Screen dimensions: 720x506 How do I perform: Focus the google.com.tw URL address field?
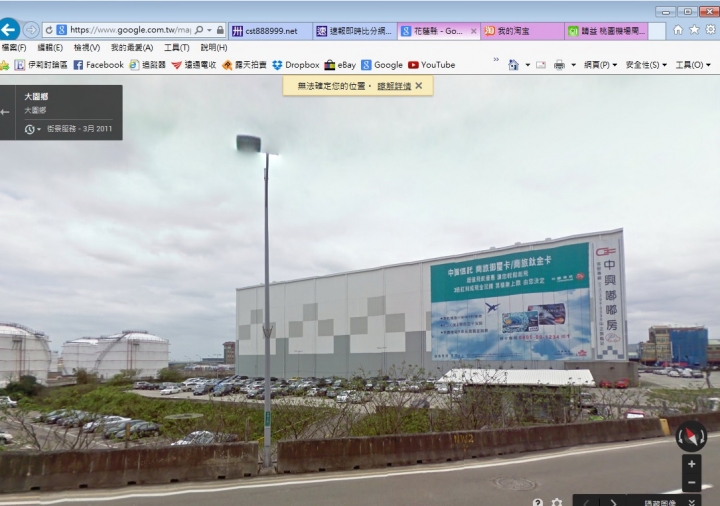click(130, 30)
